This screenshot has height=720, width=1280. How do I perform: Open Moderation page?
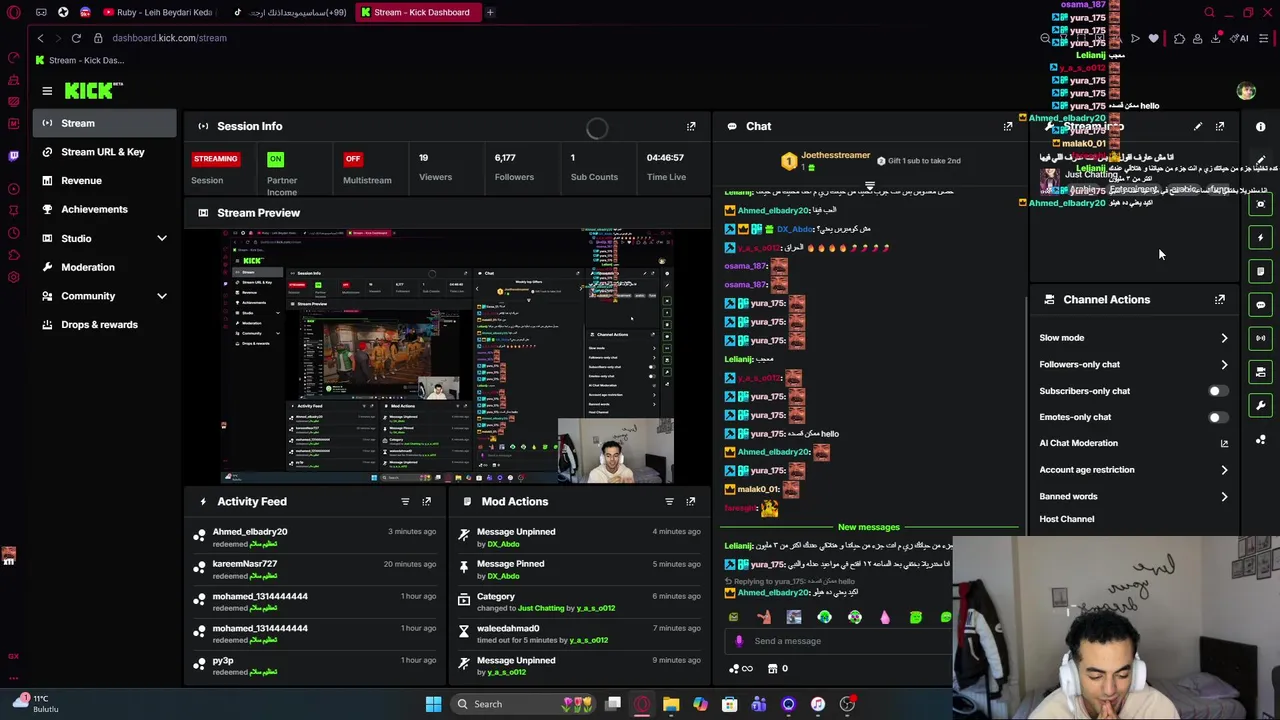pos(105,267)
